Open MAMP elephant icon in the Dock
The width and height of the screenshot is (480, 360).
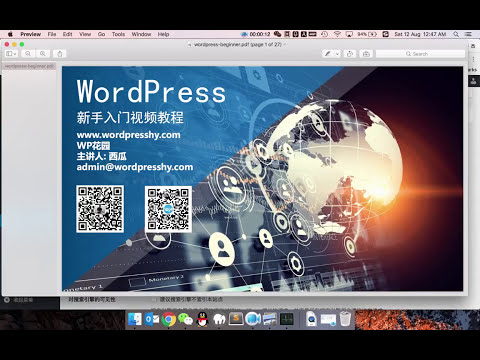pyautogui.click(x=219, y=319)
